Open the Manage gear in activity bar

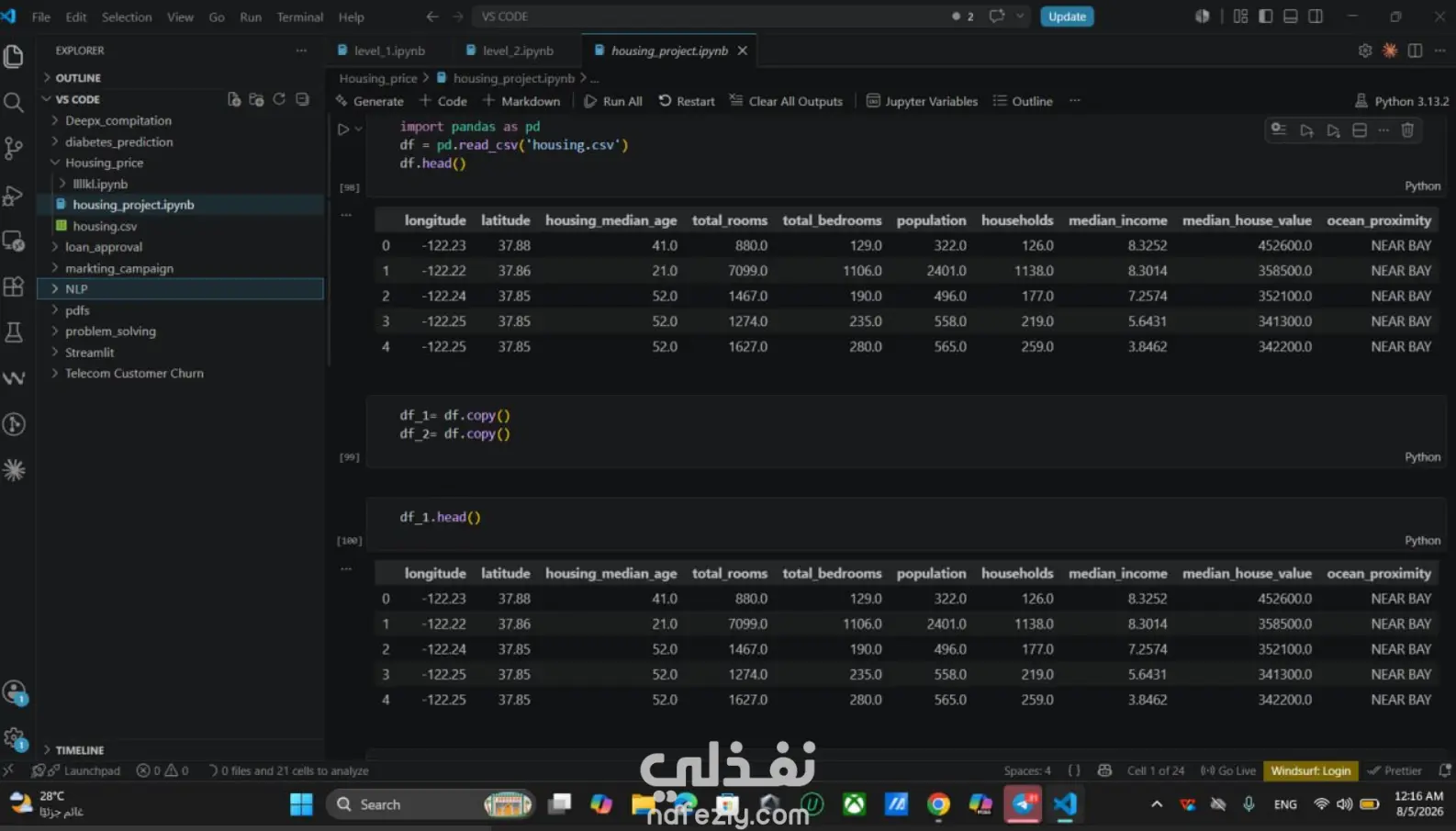14,737
